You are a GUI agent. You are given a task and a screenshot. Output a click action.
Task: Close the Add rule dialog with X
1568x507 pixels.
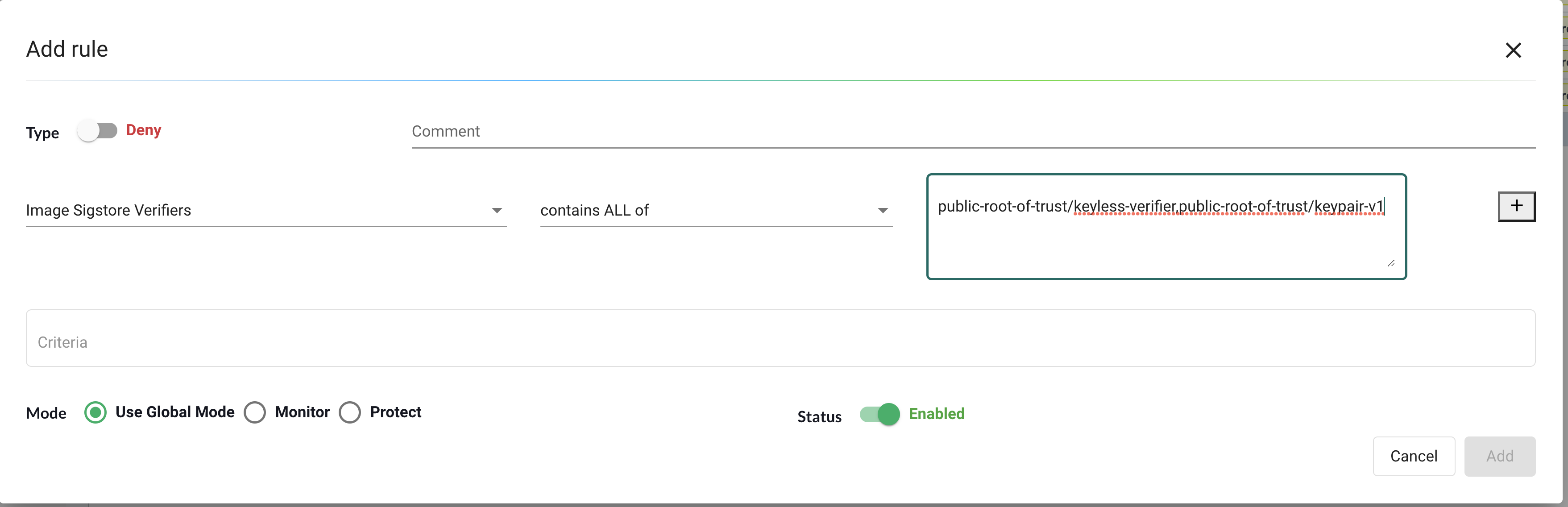1513,50
